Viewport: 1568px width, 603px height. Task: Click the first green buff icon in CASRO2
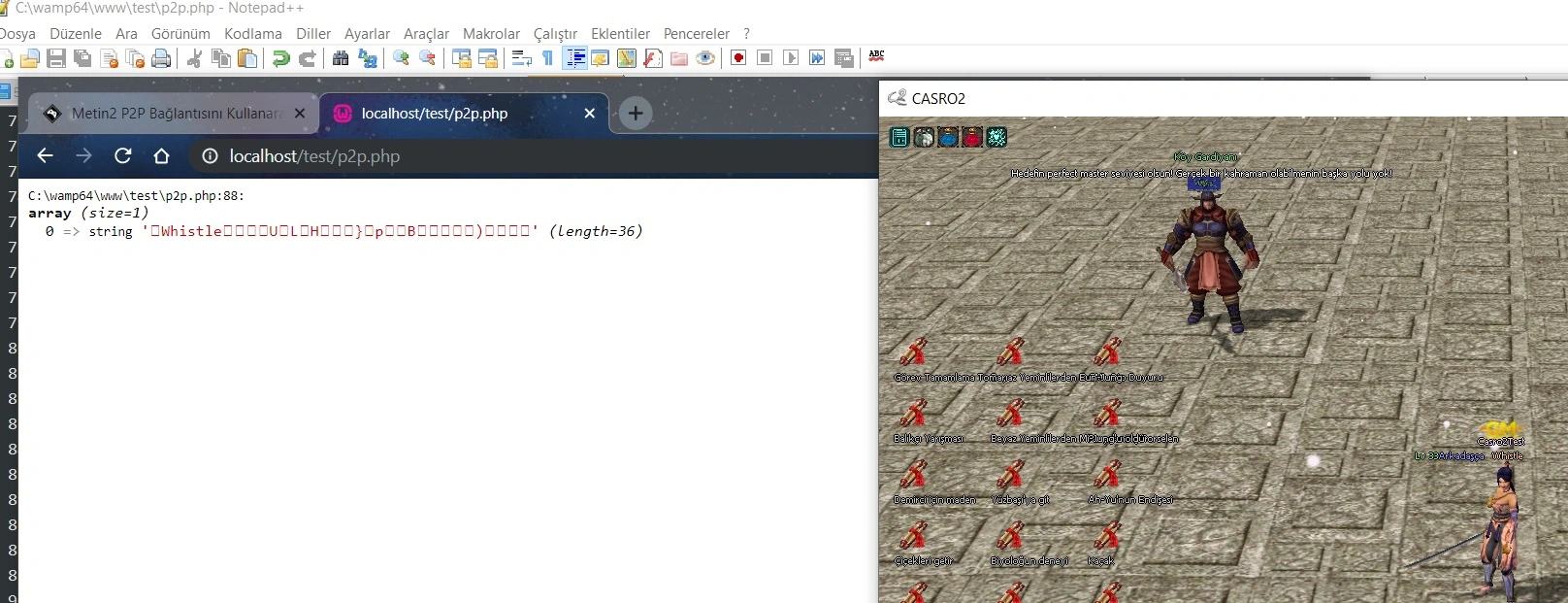click(899, 138)
